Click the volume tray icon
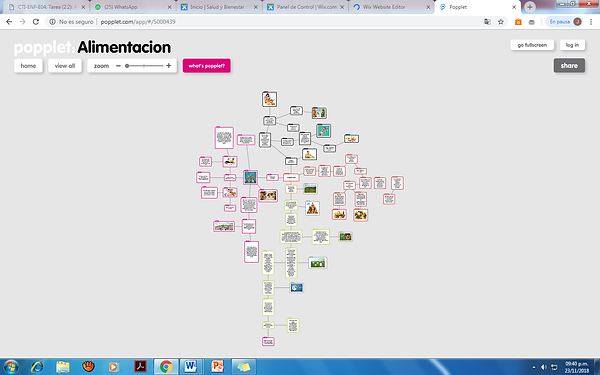The width and height of the screenshot is (600, 375). coord(543,367)
